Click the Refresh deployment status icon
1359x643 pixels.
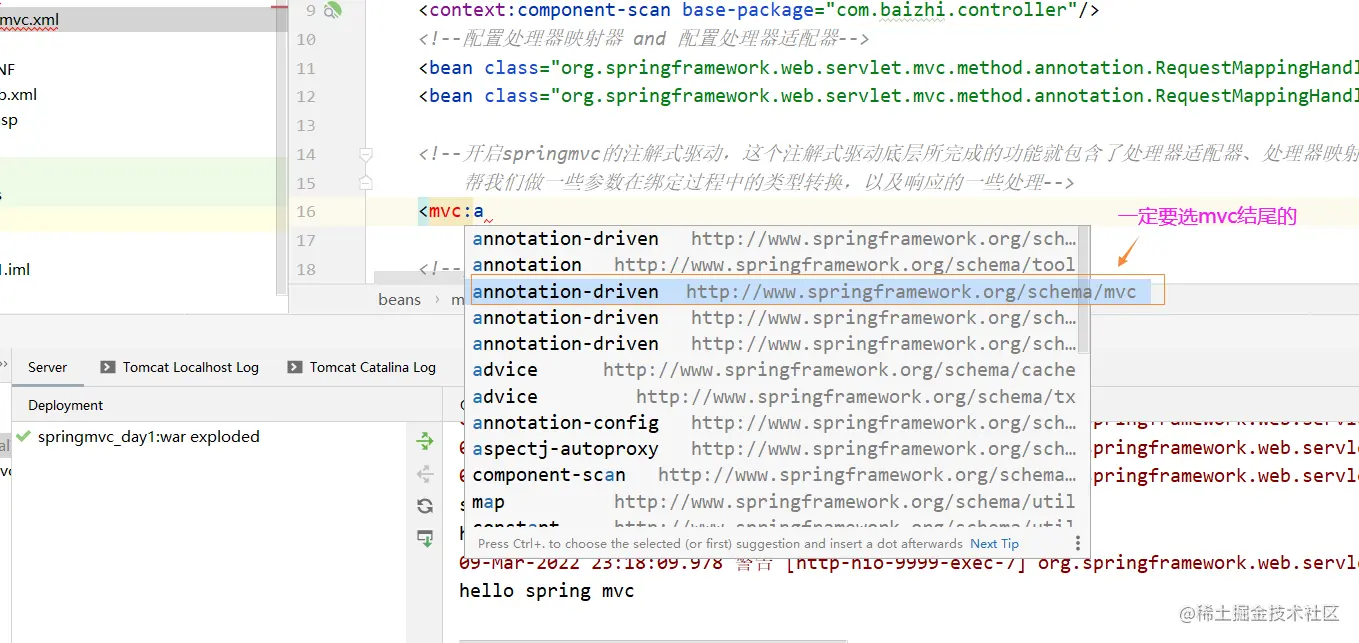coord(425,506)
